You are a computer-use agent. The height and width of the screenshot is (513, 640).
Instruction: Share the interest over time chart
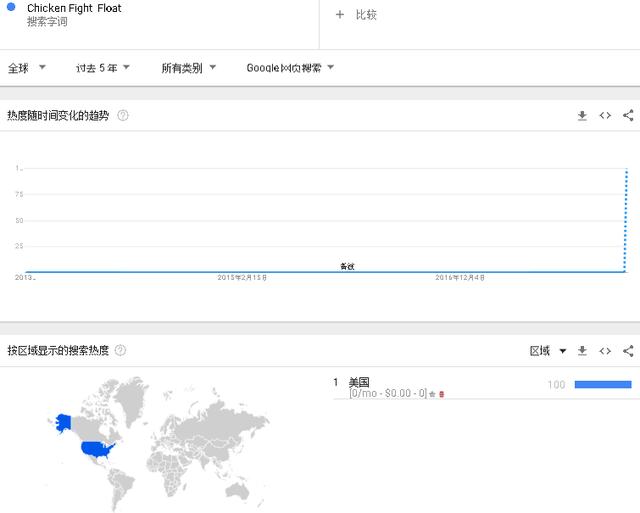click(628, 115)
